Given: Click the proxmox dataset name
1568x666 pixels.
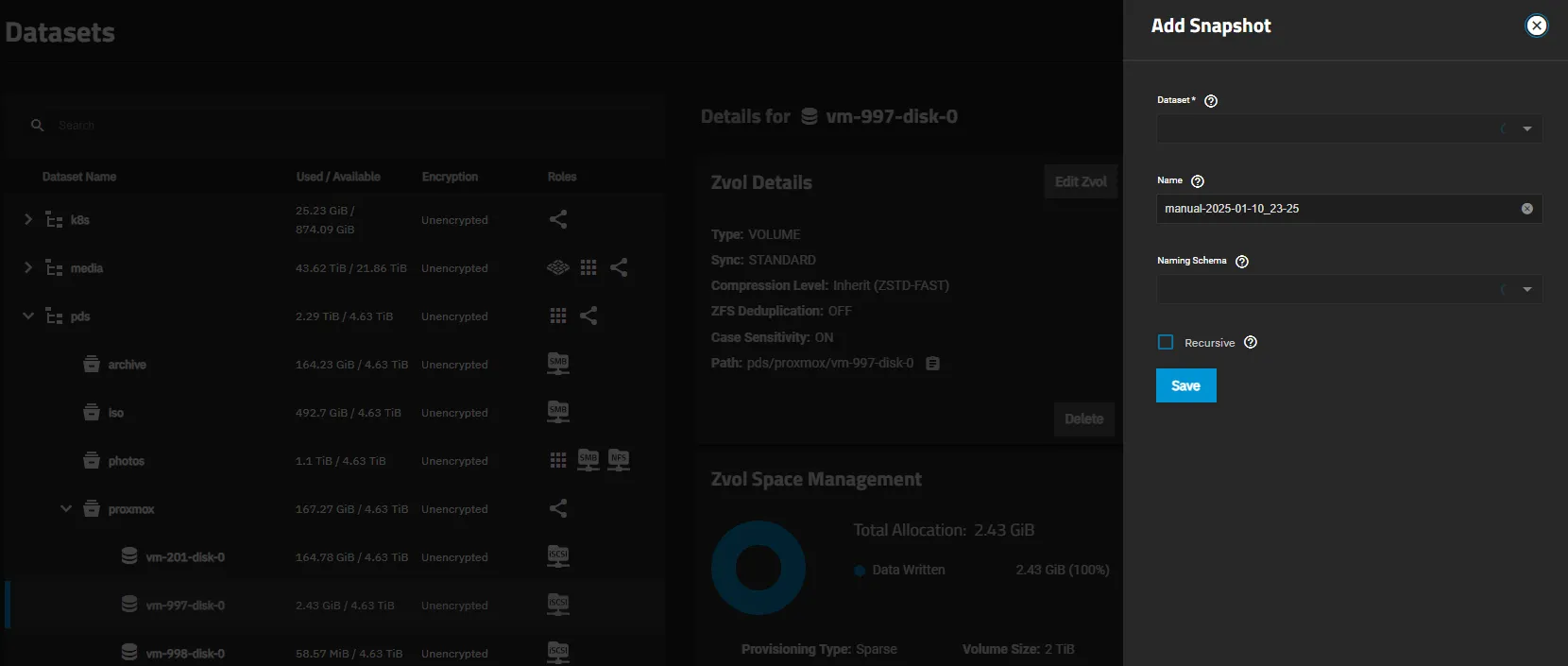Looking at the screenshot, I should point(131,509).
